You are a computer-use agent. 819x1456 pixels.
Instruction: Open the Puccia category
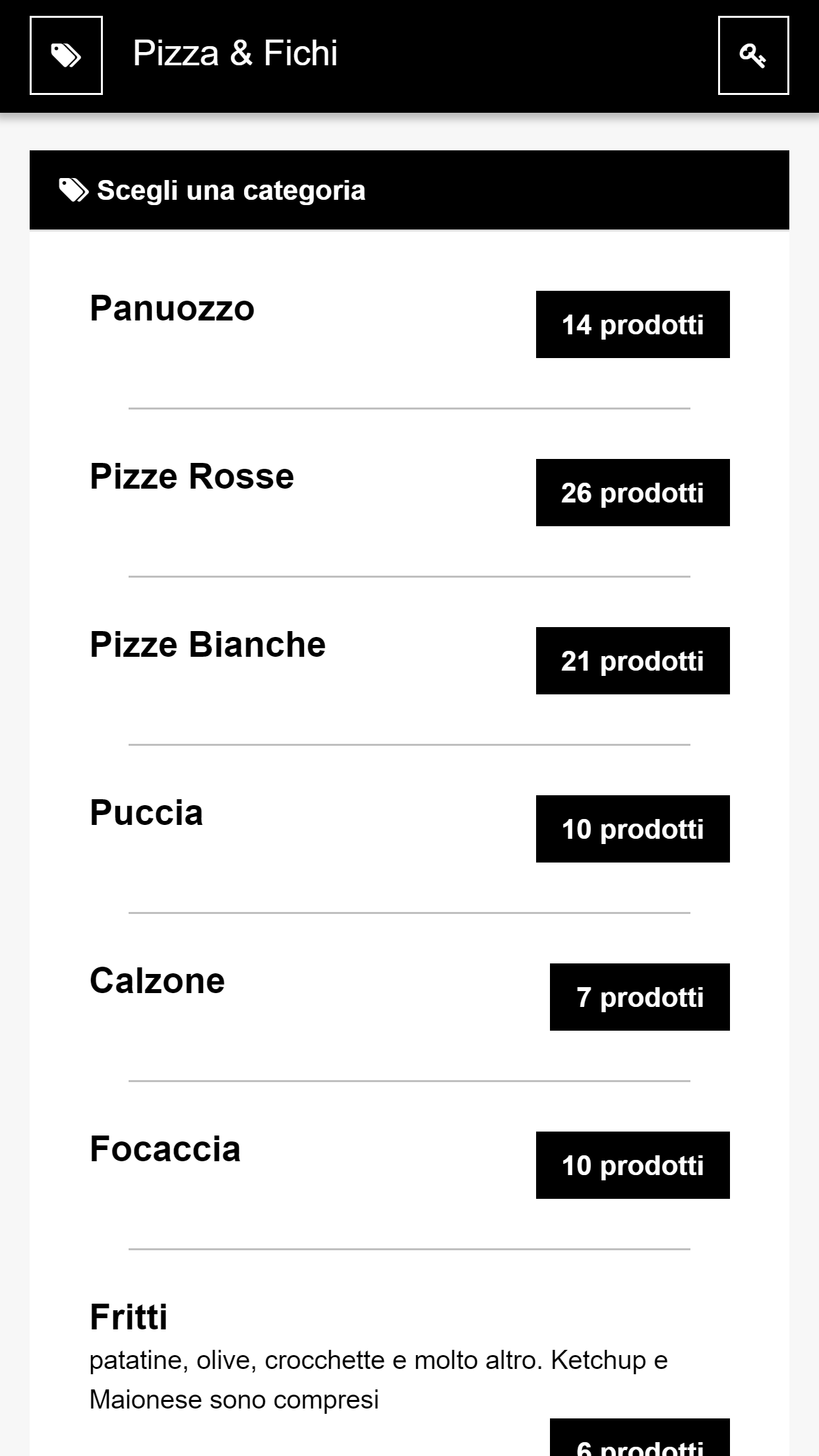(146, 813)
